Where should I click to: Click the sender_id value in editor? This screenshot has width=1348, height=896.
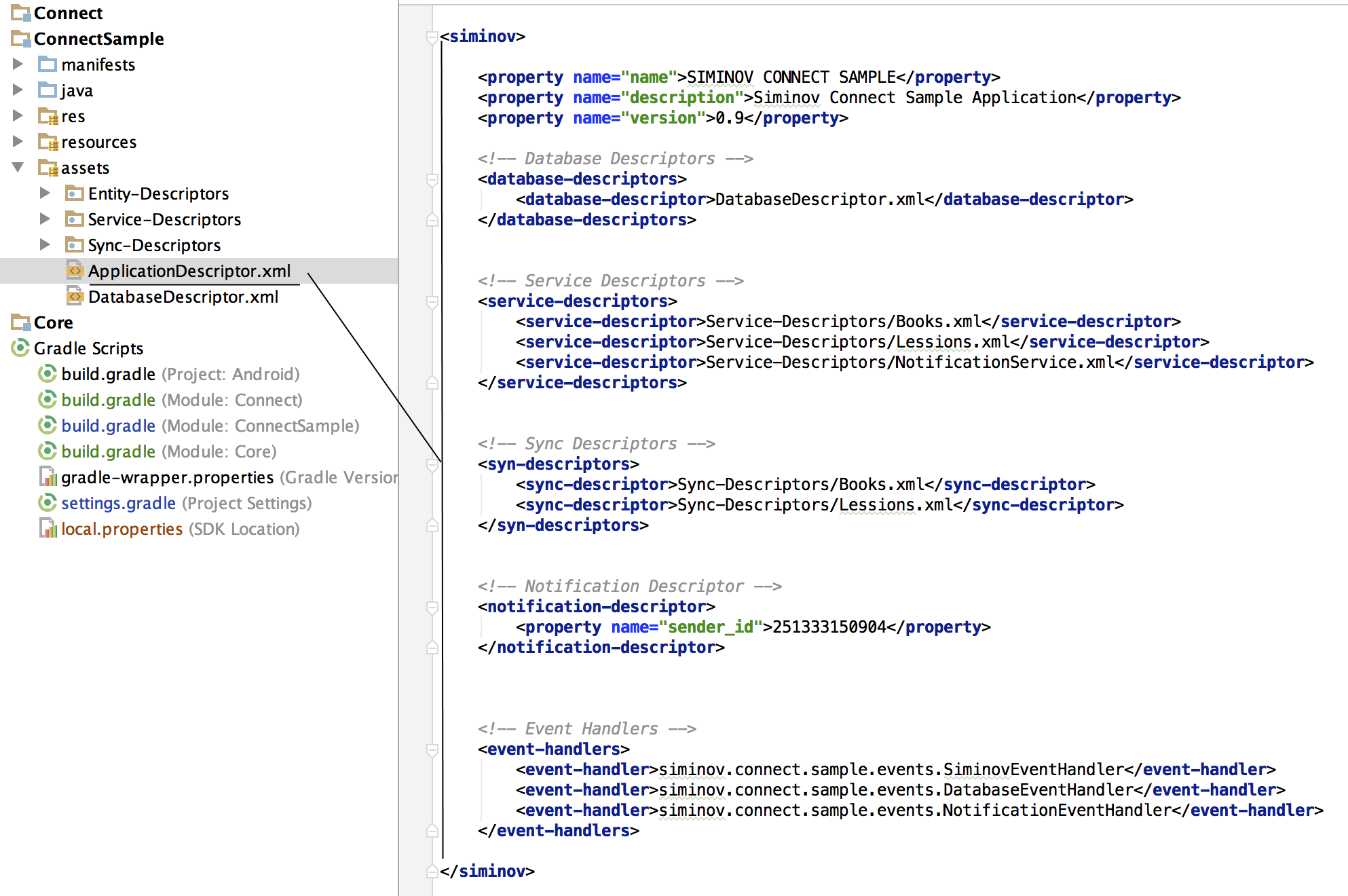[829, 627]
